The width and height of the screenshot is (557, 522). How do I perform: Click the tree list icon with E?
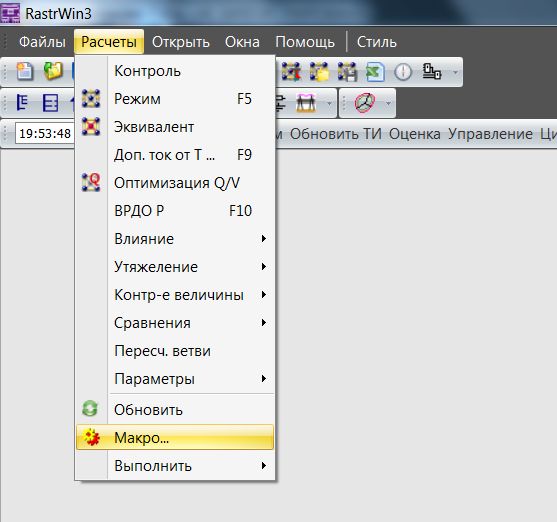tap(22, 103)
